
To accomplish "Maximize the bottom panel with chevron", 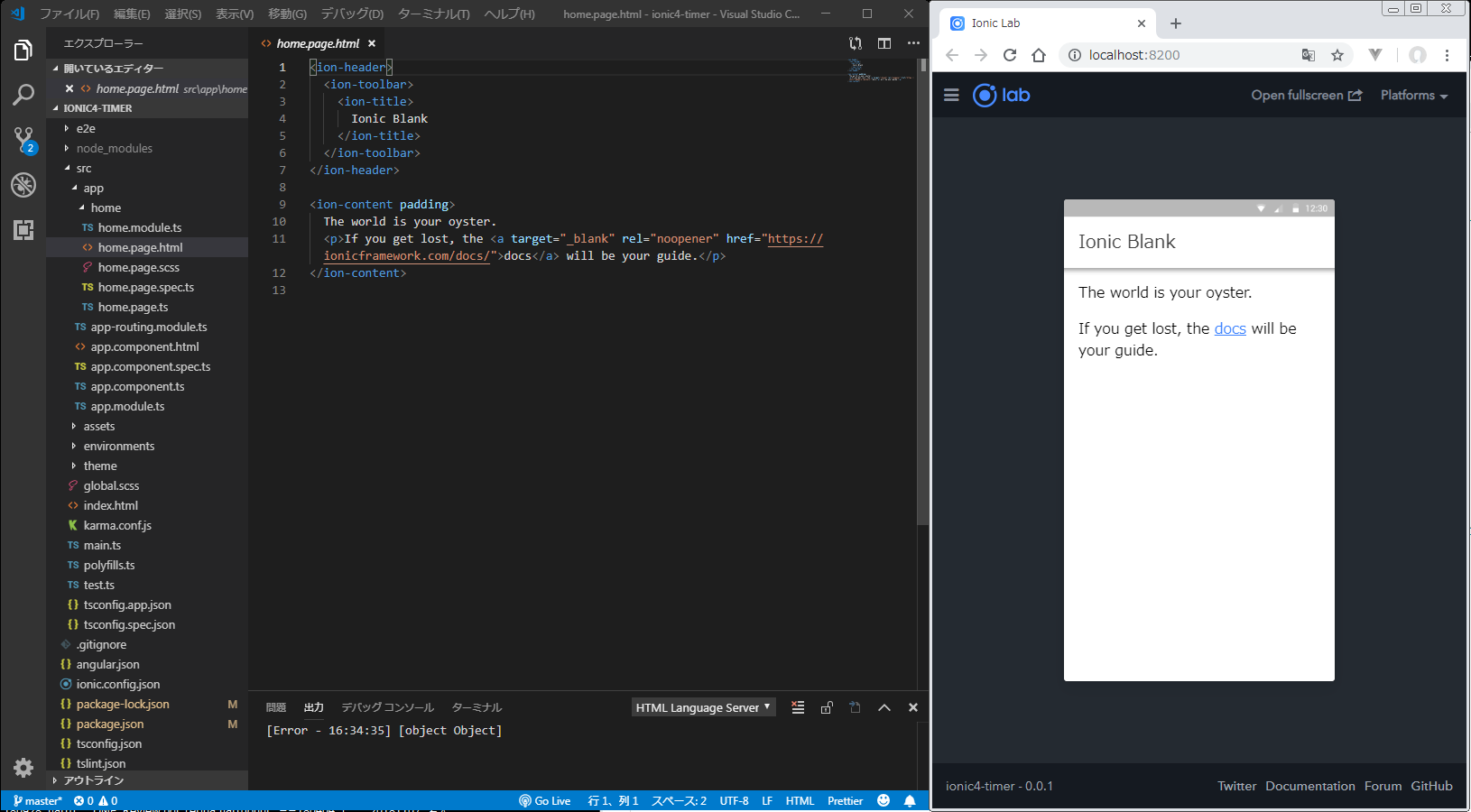I will click(x=884, y=707).
